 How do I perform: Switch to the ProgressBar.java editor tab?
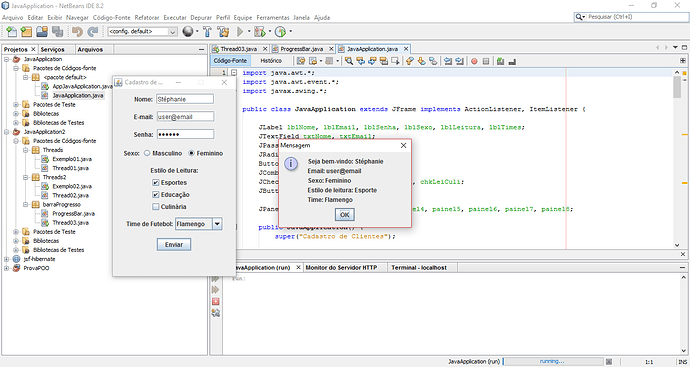(301, 49)
